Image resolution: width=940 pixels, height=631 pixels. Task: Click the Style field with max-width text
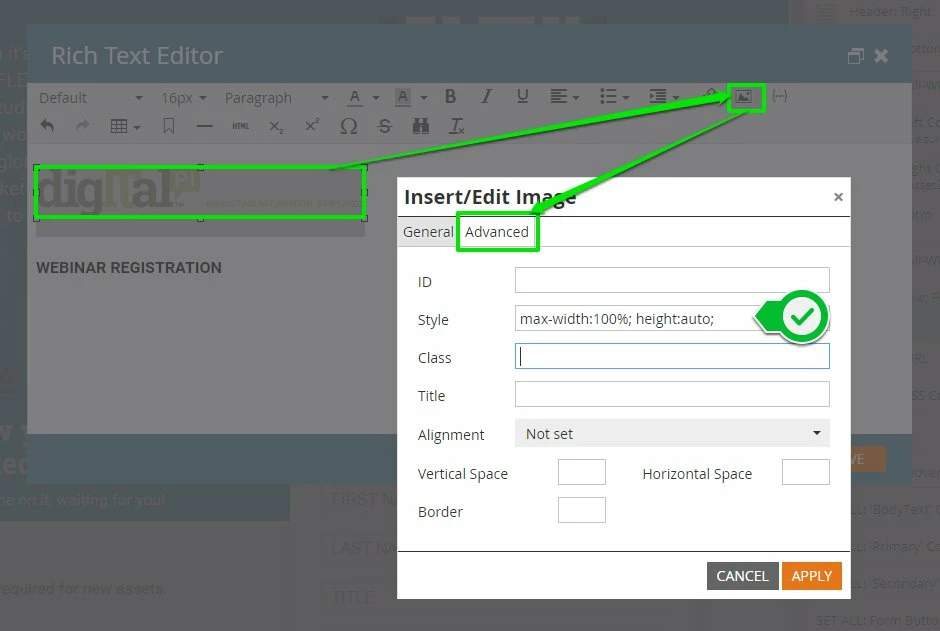pyautogui.click(x=672, y=318)
